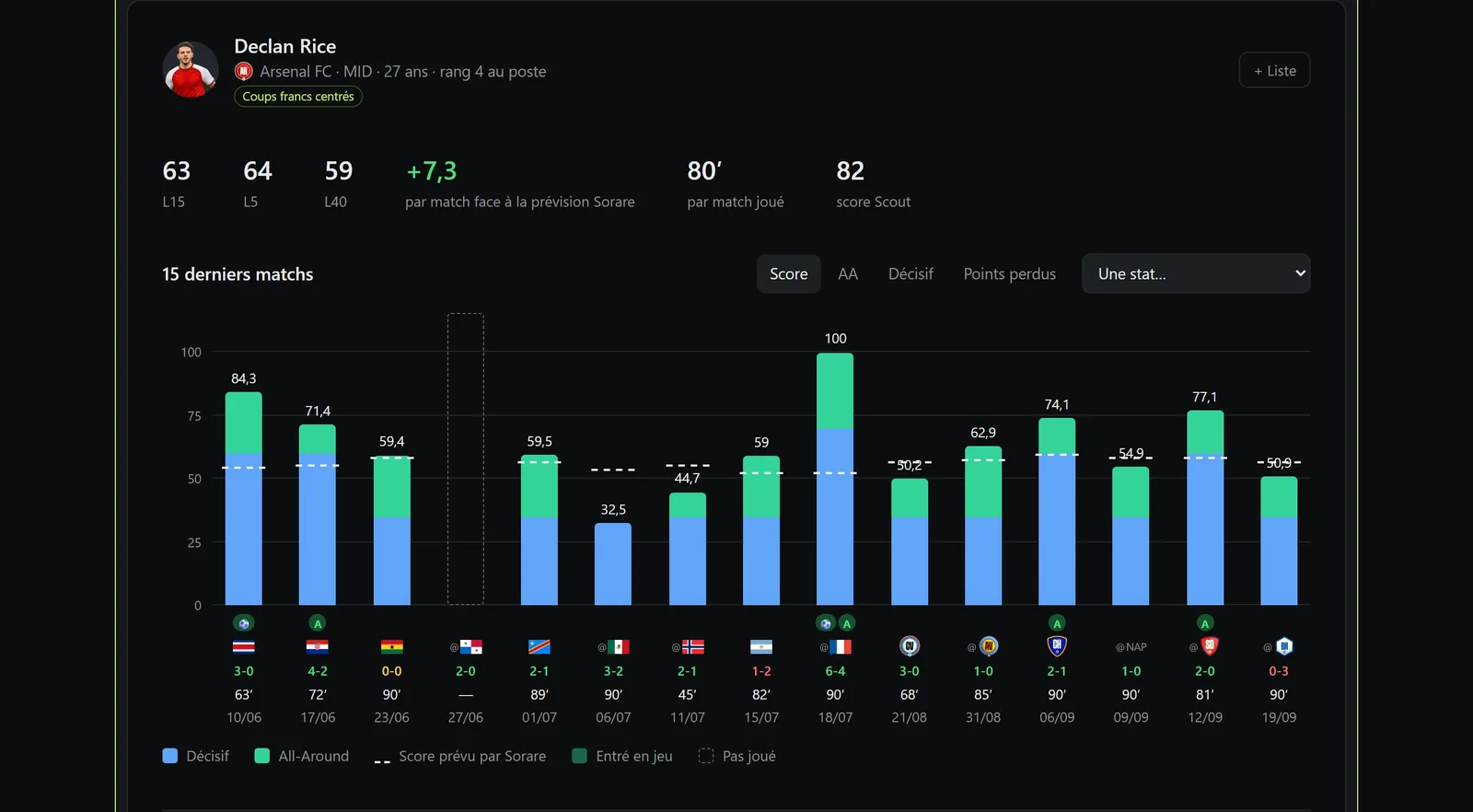This screenshot has width=1473, height=812.
Task: Click the goal ball badge above 10/06 match
Action: 244,623
